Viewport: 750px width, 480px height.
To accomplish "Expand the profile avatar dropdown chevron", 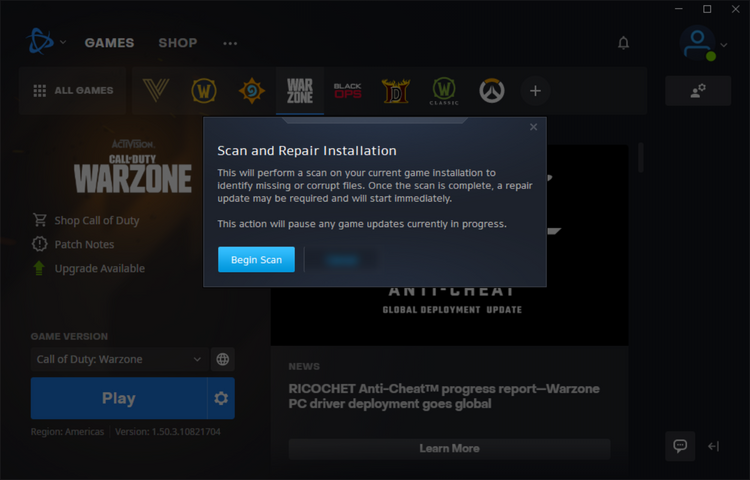I will 724,45.
